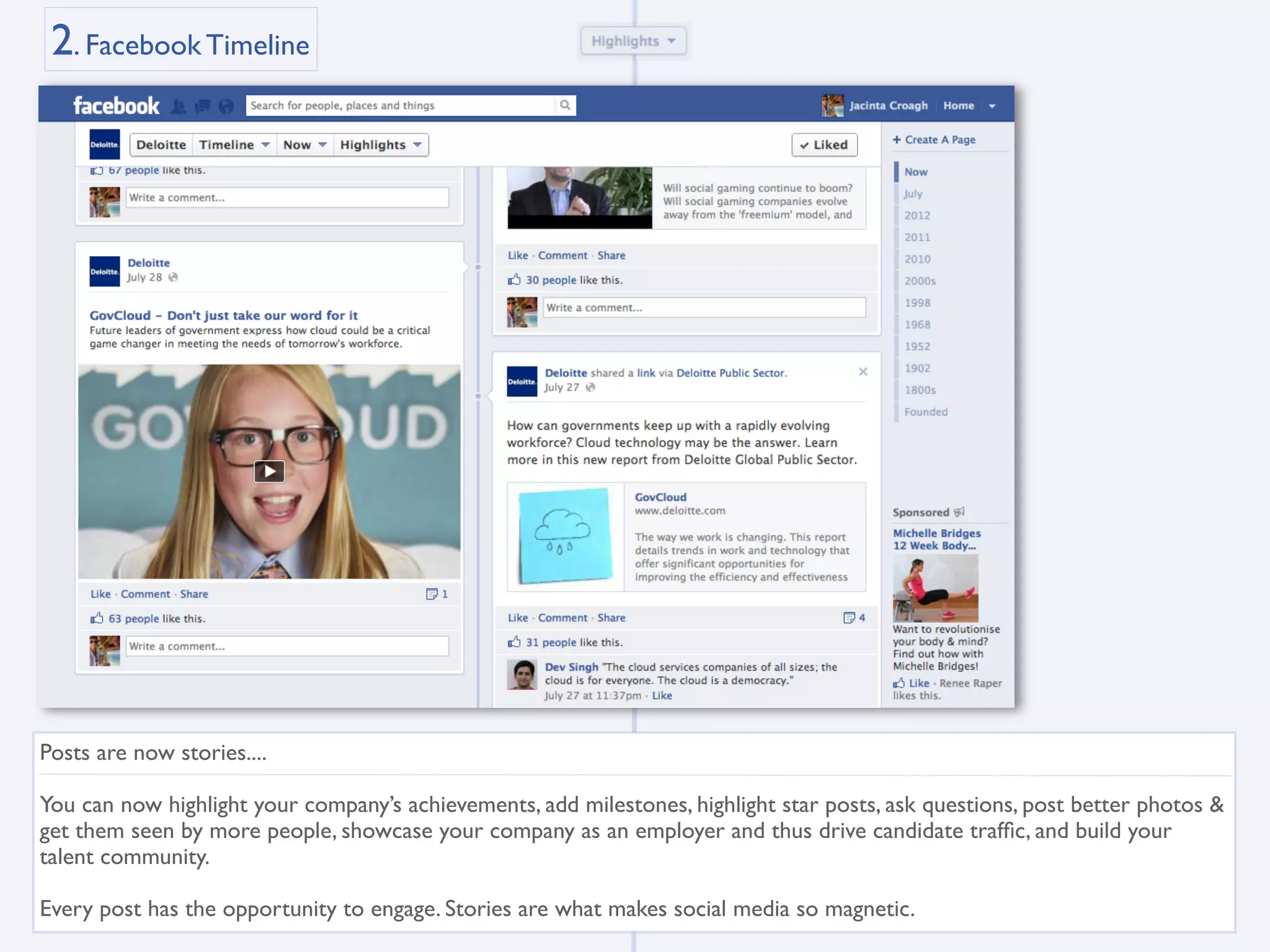Expand the Now dropdown in page header
The image size is (1270, 952).
coord(304,144)
